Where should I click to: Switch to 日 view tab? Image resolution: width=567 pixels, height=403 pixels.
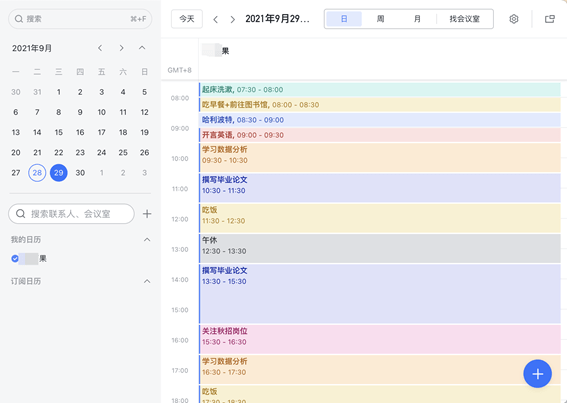[344, 19]
